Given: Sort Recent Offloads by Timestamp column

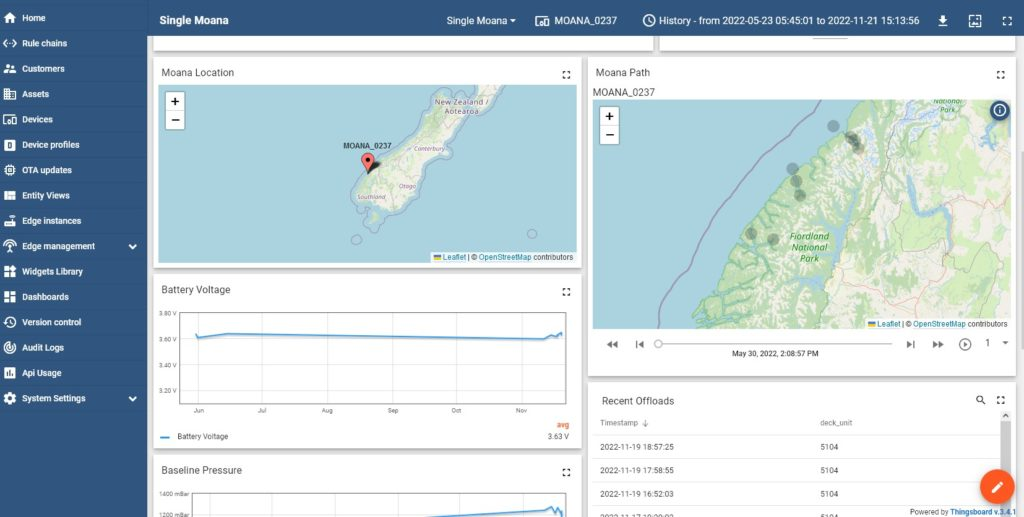Looking at the screenshot, I should click(x=624, y=423).
